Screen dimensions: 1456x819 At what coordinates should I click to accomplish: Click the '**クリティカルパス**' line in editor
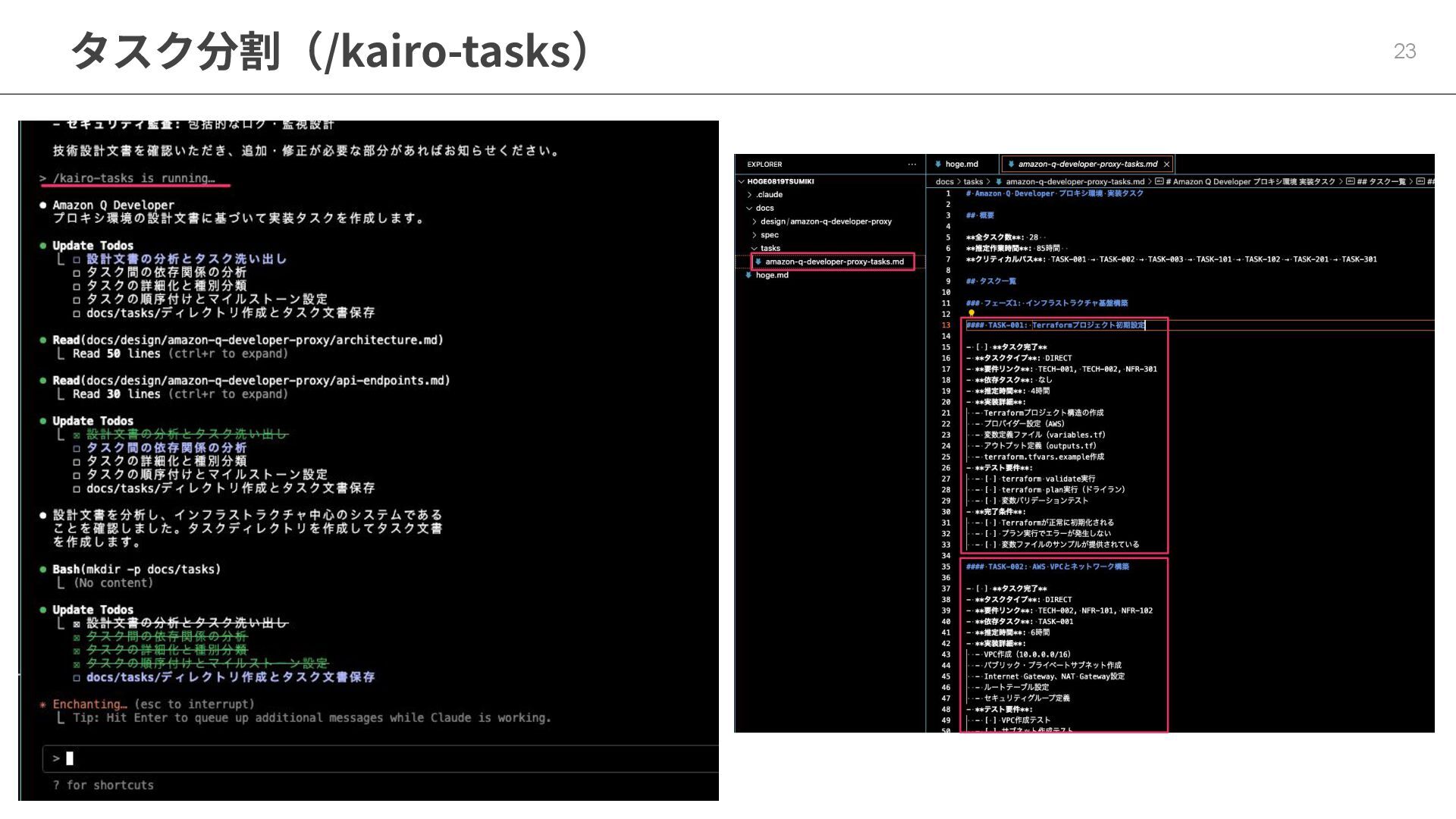[x=1172, y=259]
